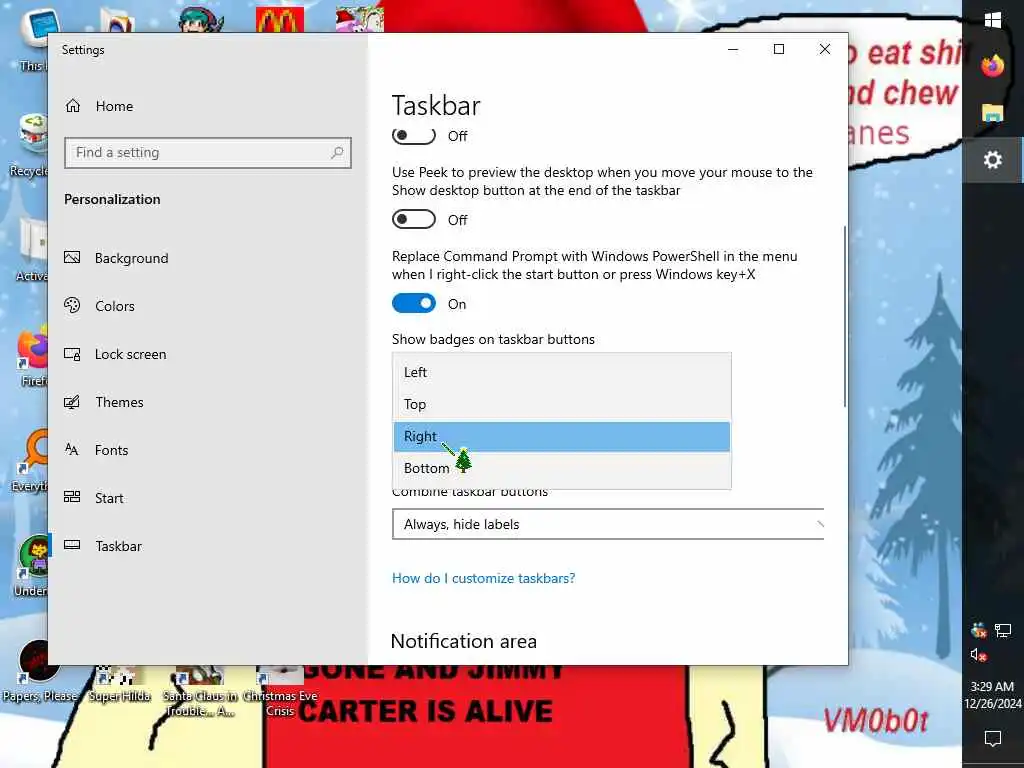The height and width of the screenshot is (768, 1024).
Task: Open Start settings page
Action: pos(109,498)
